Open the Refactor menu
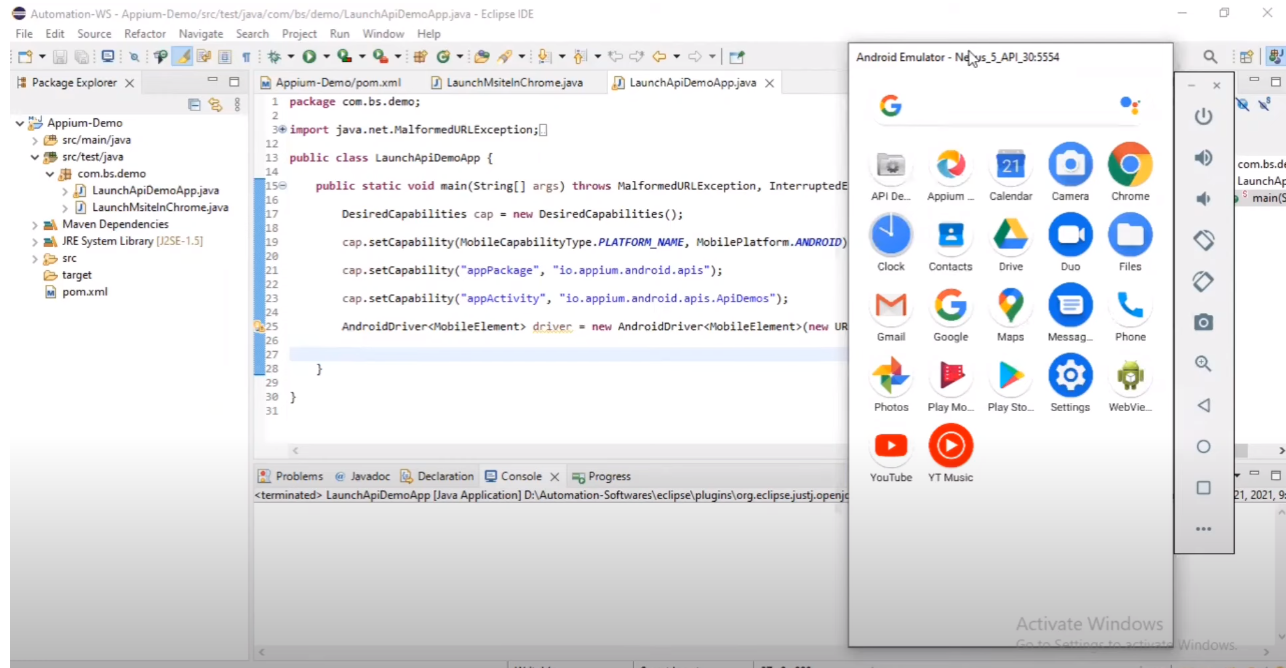The image size is (1286, 668). tap(145, 34)
